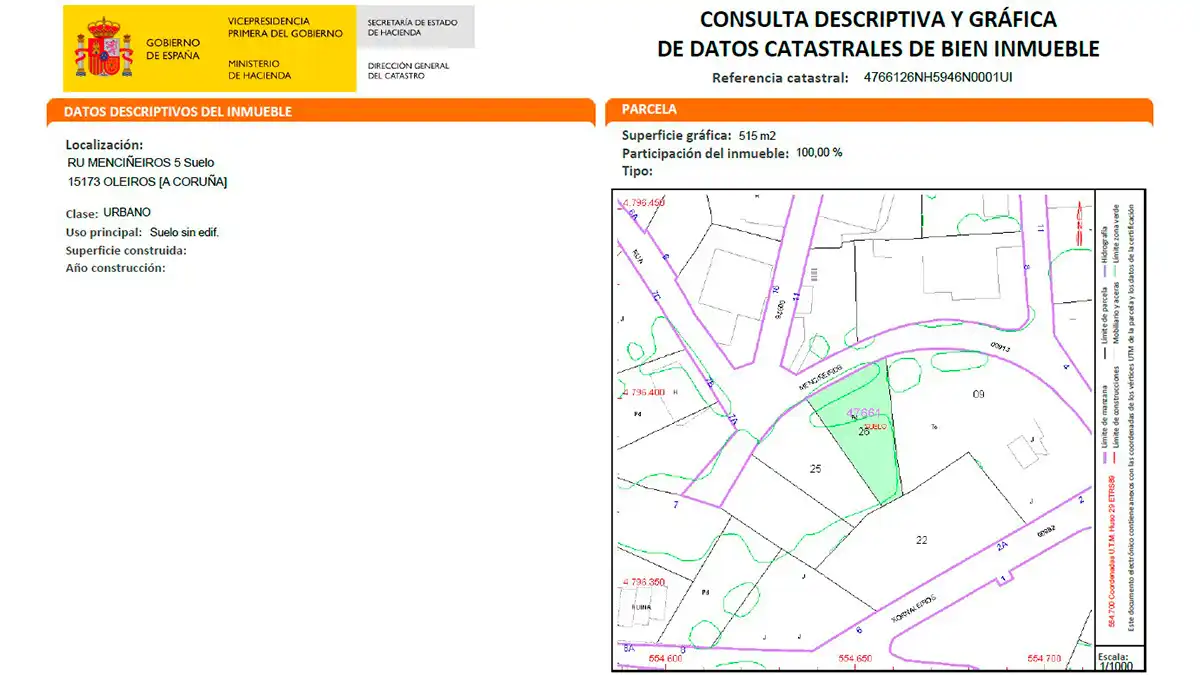Image resolution: width=1200 pixels, height=675 pixels.
Task: Click the 'Tipo:' label
Action: (637, 171)
